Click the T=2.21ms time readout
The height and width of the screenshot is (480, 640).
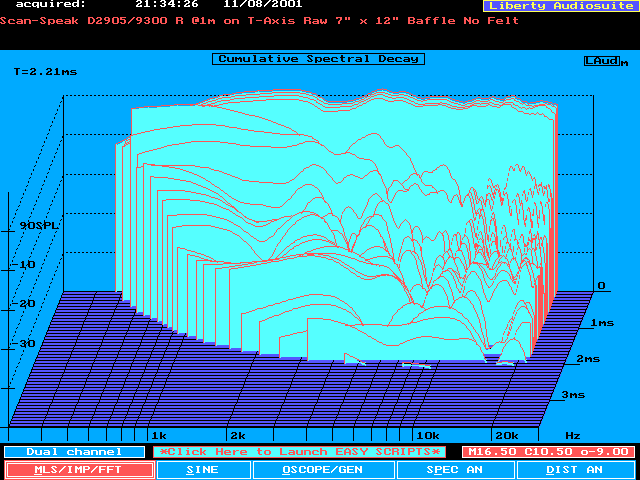(x=44, y=72)
